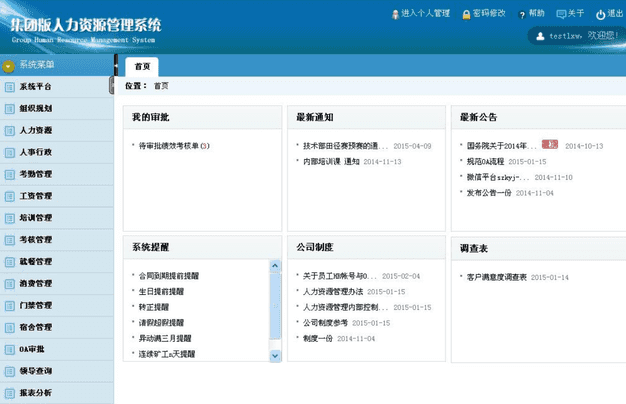The width and height of the screenshot is (626, 404).
Task: Hide the sidebar with the splitter arrow
Action: [116, 65]
